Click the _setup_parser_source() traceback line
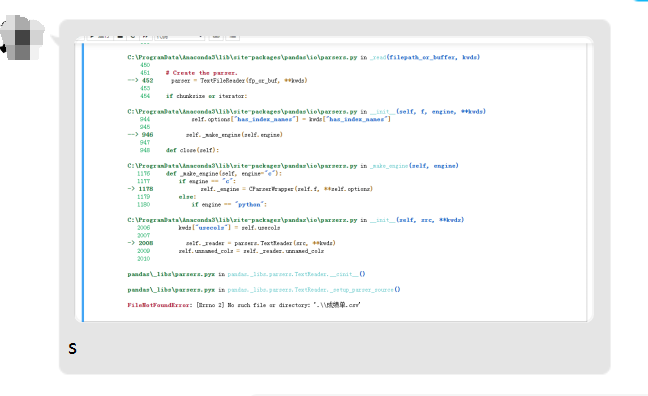The width and height of the screenshot is (648, 396). (x=264, y=290)
